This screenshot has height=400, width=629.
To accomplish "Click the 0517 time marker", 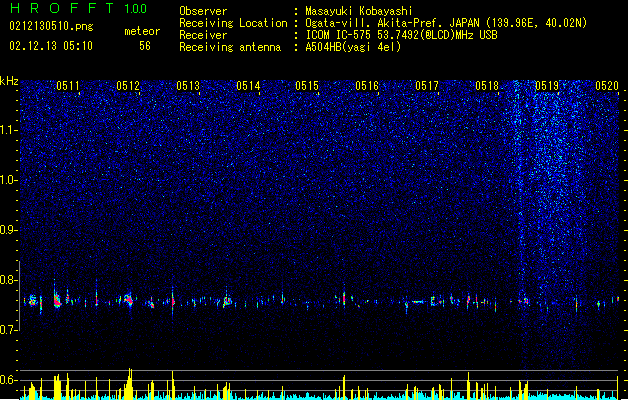I will [427, 86].
